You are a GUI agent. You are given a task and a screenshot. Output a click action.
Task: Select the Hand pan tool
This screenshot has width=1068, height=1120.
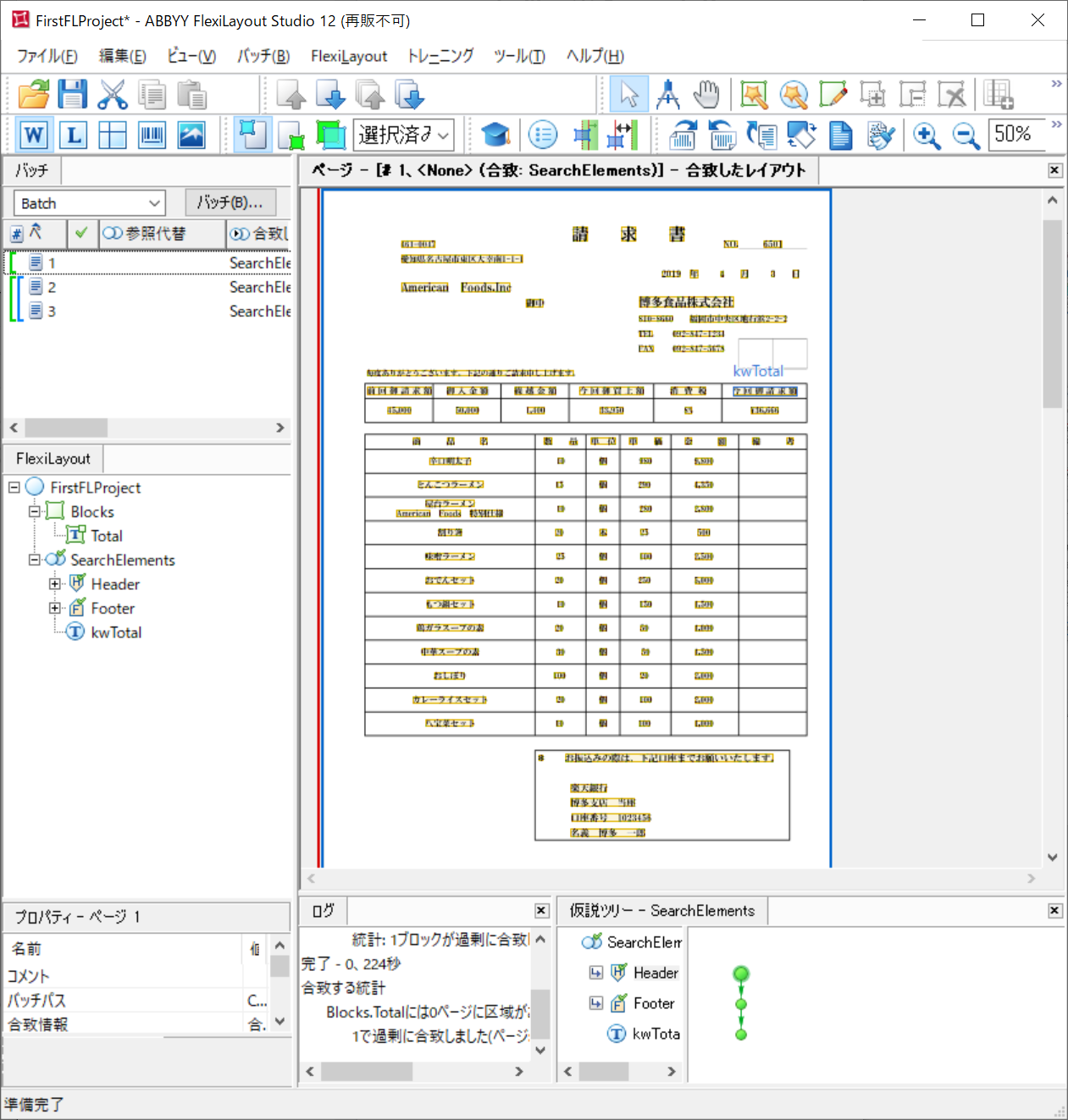706,94
